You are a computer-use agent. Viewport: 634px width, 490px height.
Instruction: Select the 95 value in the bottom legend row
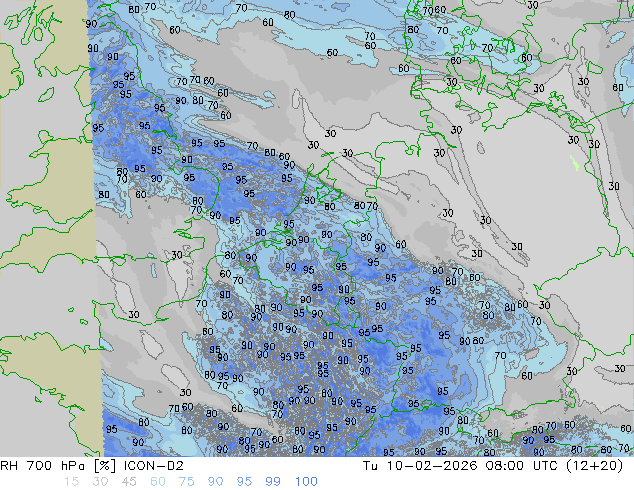tap(244, 482)
